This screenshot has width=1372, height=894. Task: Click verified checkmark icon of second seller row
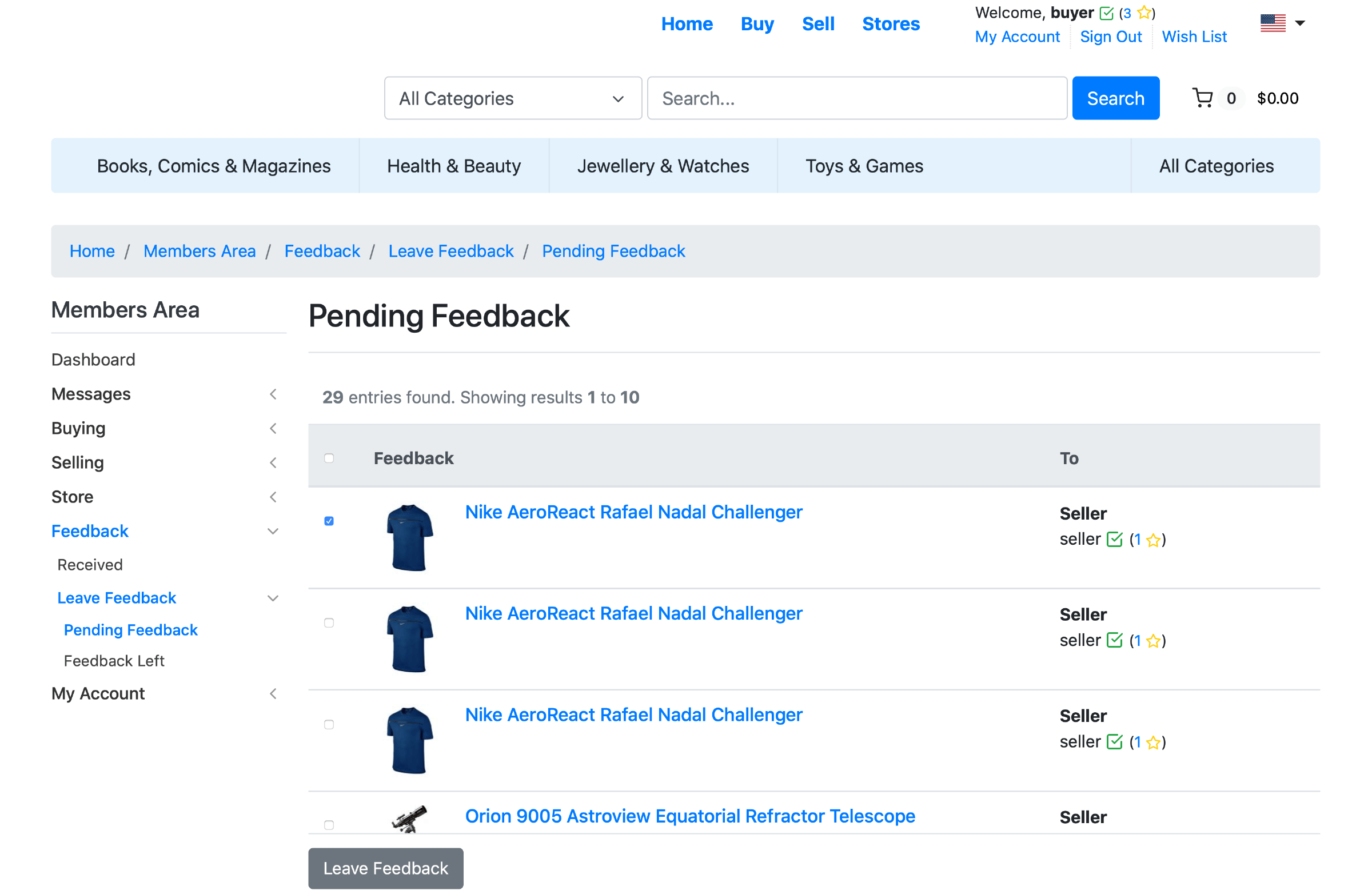coord(1114,640)
